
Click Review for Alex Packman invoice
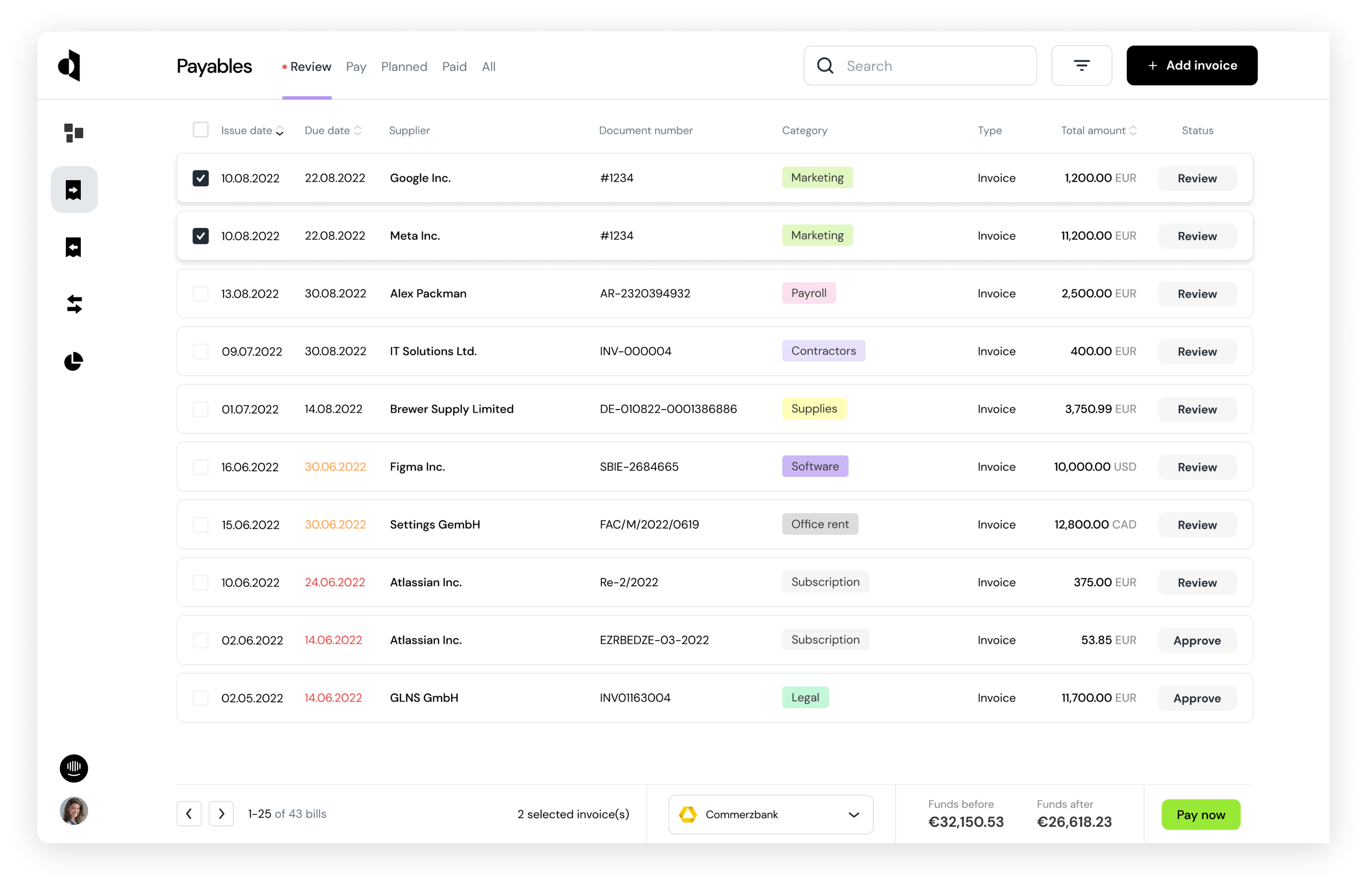pyautogui.click(x=1197, y=294)
